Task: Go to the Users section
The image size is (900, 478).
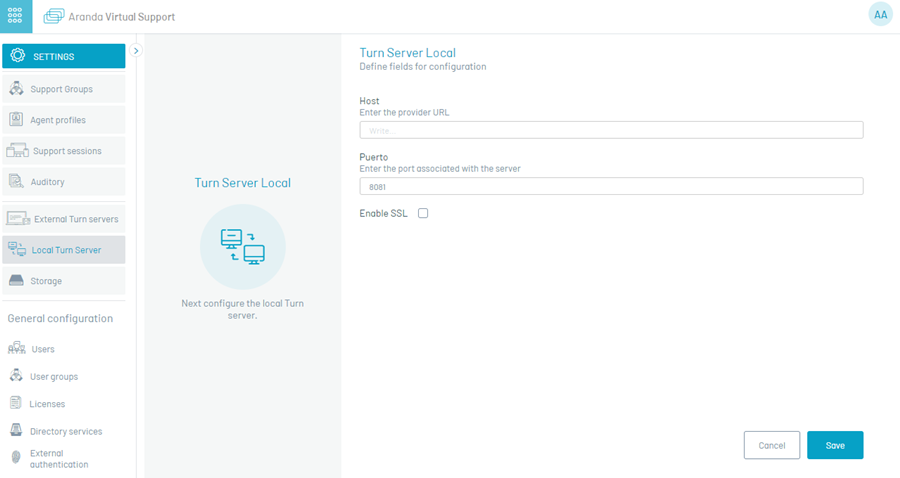Action: (x=43, y=349)
